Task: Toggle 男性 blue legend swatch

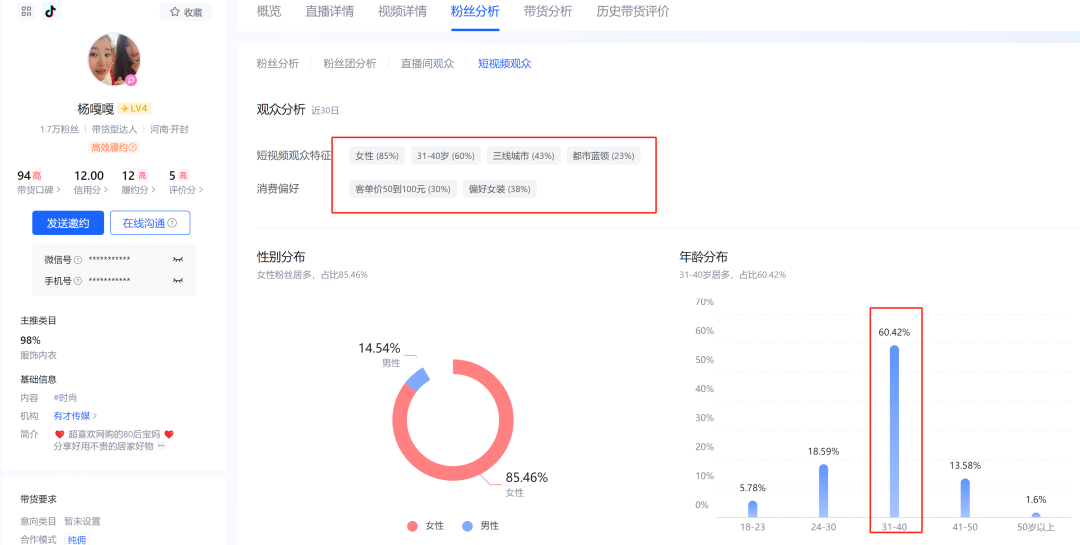Action: 467,526
